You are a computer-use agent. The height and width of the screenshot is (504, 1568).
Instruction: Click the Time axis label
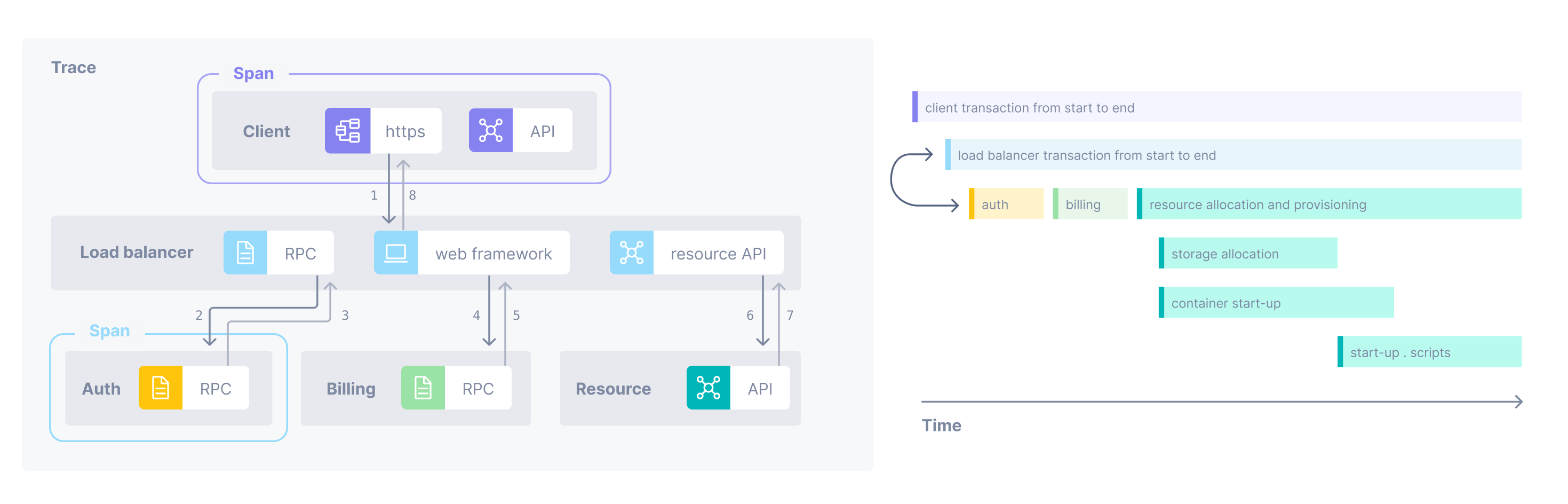(941, 426)
